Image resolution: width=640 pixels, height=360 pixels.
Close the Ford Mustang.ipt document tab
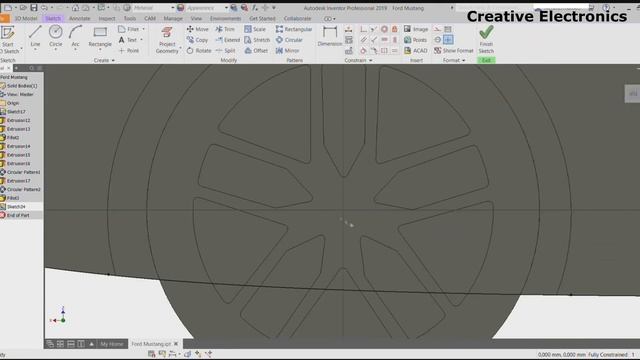click(x=176, y=344)
